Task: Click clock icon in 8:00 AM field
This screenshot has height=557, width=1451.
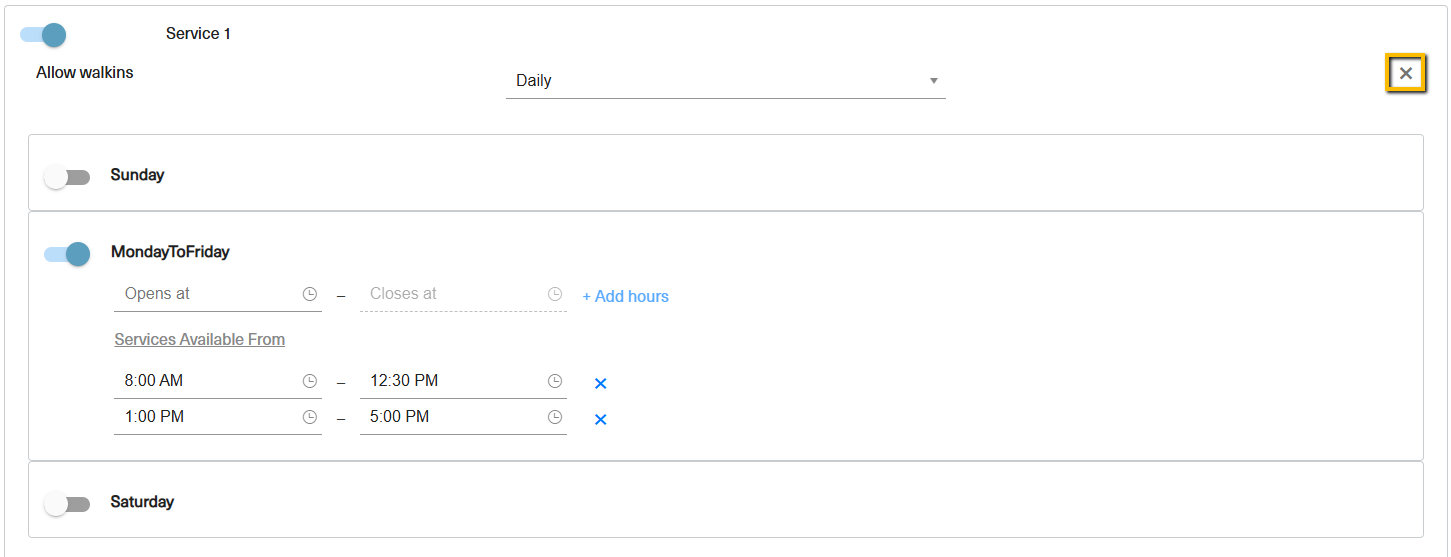Action: pyautogui.click(x=310, y=381)
